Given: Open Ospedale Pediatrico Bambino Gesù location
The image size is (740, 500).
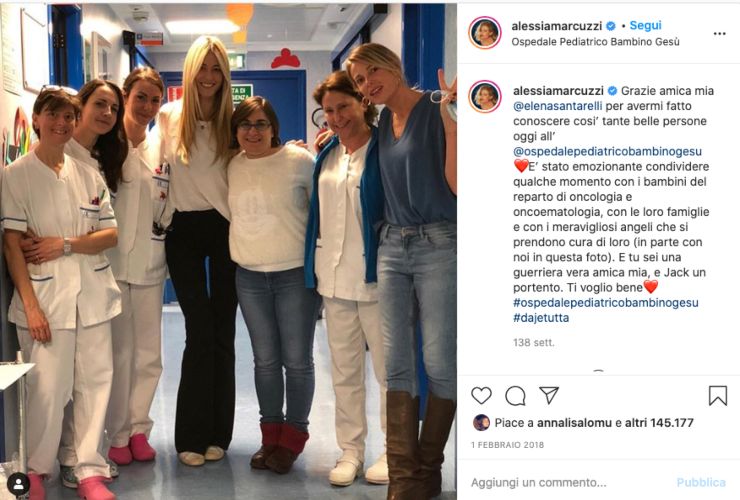Looking at the screenshot, I should (x=596, y=42).
